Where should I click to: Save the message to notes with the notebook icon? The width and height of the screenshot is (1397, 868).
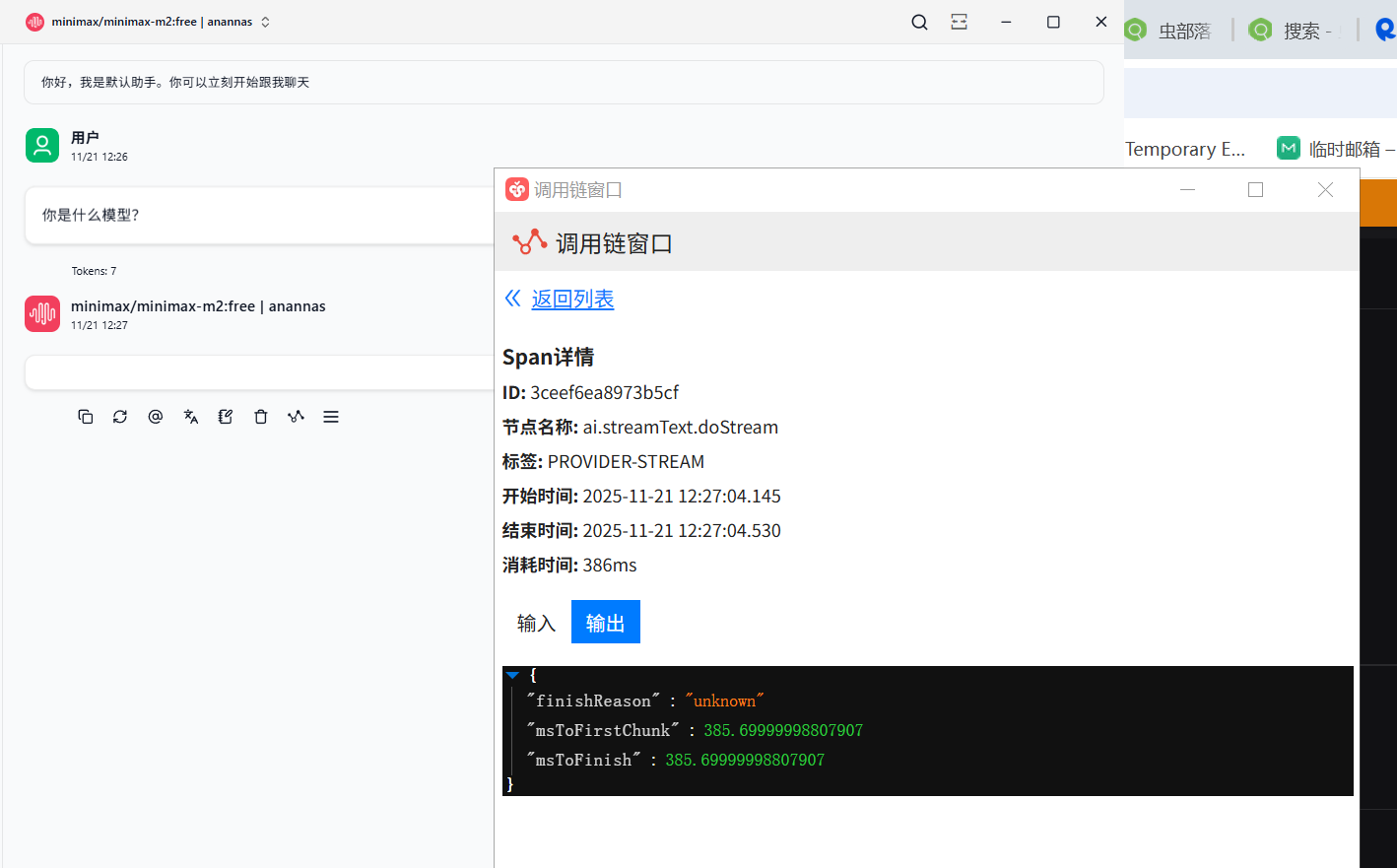click(226, 417)
